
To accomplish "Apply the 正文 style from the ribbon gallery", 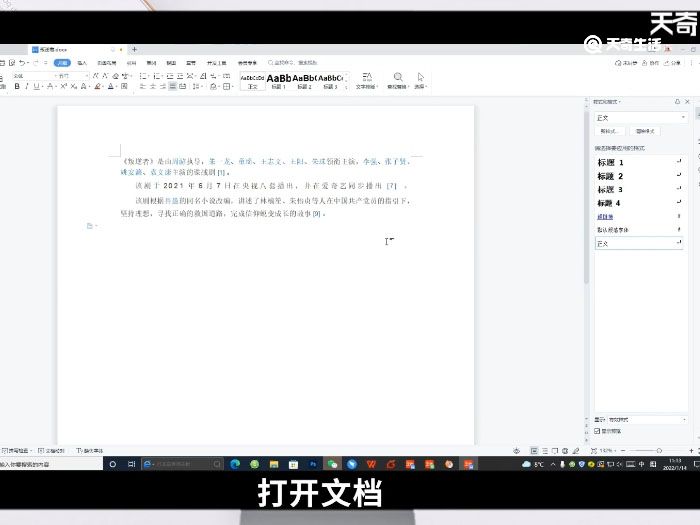I will pos(253,81).
